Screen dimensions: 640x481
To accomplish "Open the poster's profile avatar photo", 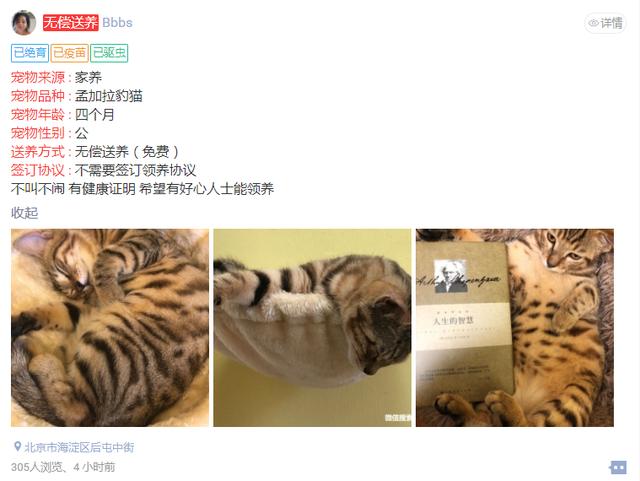I will click(x=24, y=23).
